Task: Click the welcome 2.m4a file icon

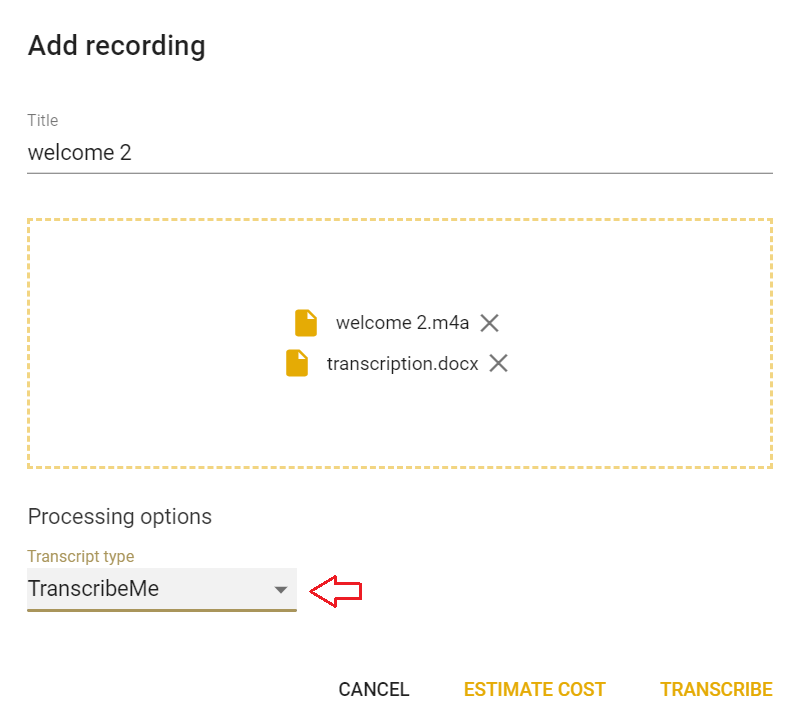Action: 306,323
